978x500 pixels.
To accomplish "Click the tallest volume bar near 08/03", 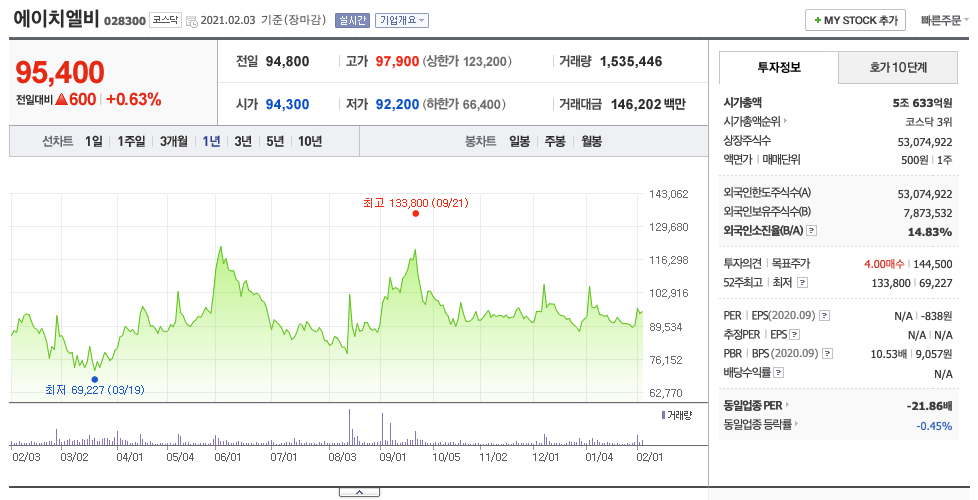I will 349,427.
